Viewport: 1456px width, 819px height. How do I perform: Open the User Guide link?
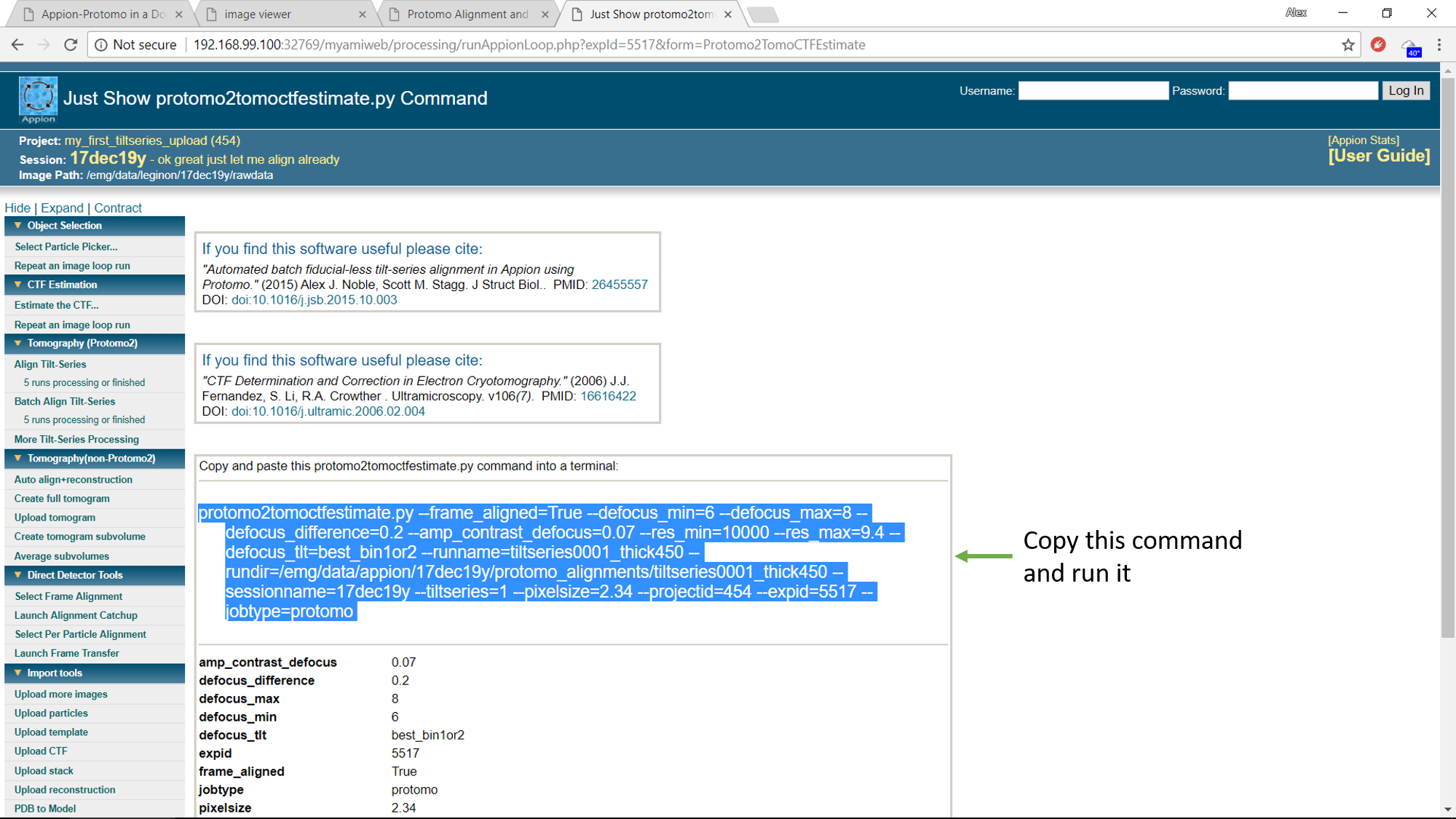pyautogui.click(x=1379, y=156)
